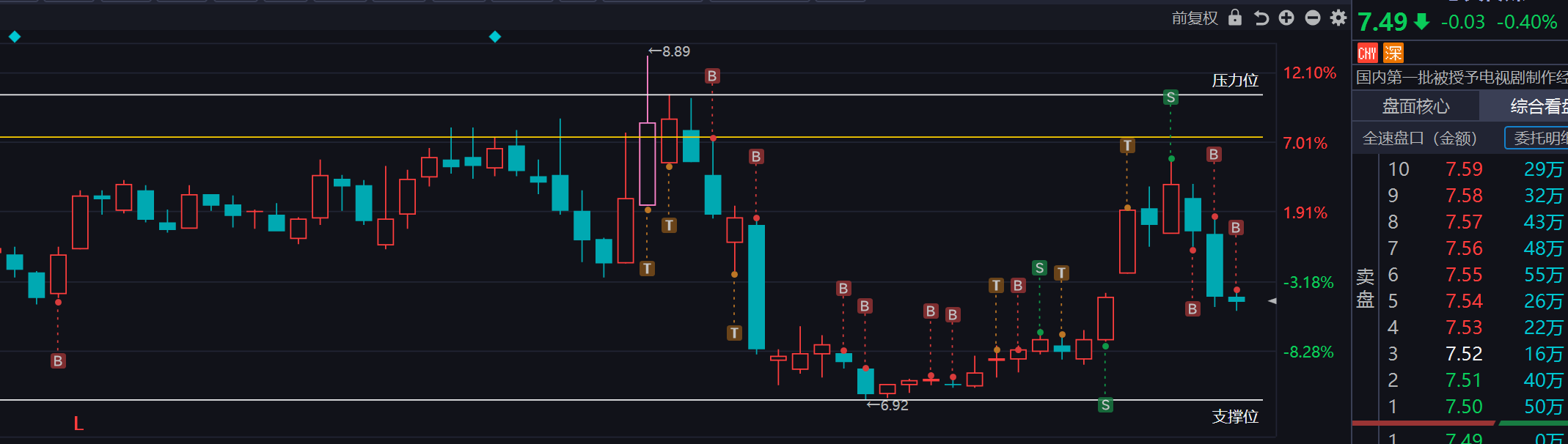Click the T marker beside the big cyan drop candle
This screenshot has height=444, width=1568.
pyautogui.click(x=734, y=333)
